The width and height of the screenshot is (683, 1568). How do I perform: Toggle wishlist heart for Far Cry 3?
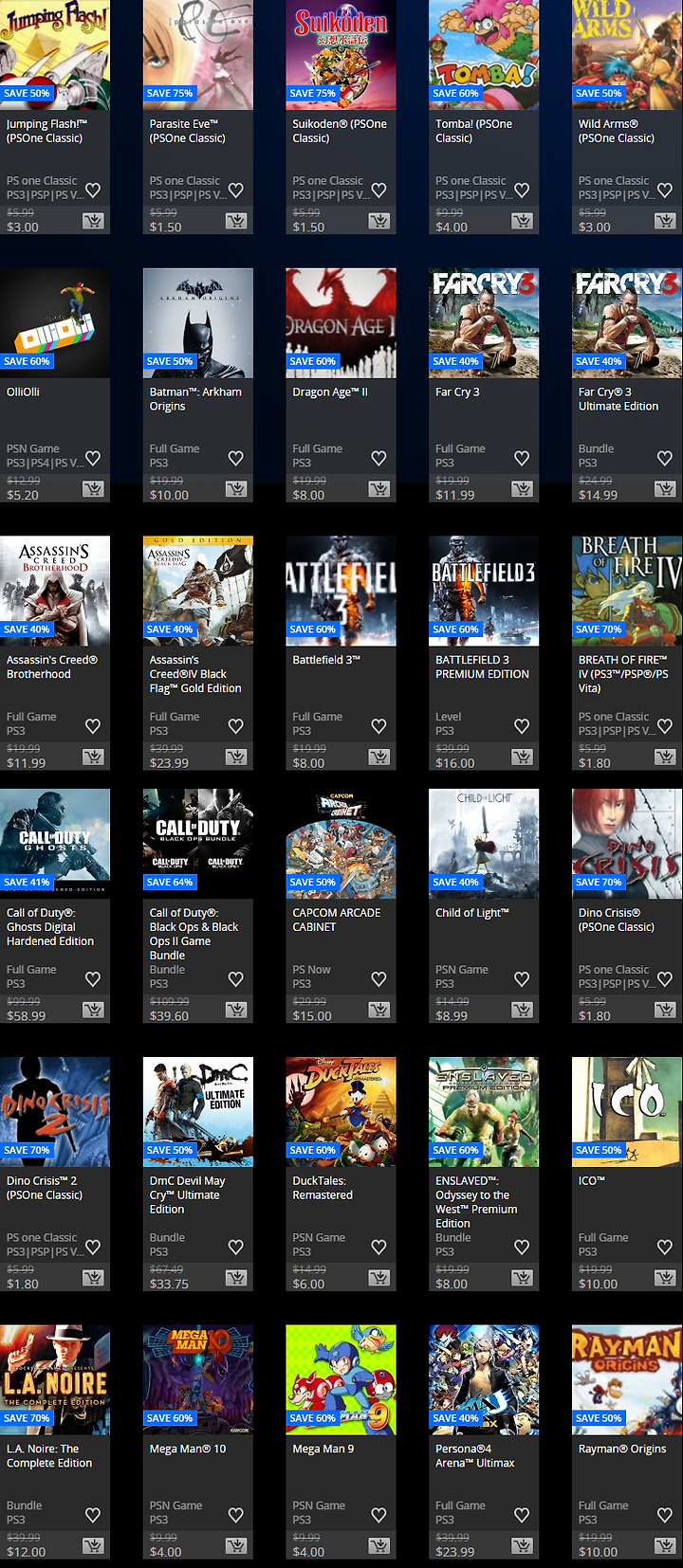(x=522, y=458)
